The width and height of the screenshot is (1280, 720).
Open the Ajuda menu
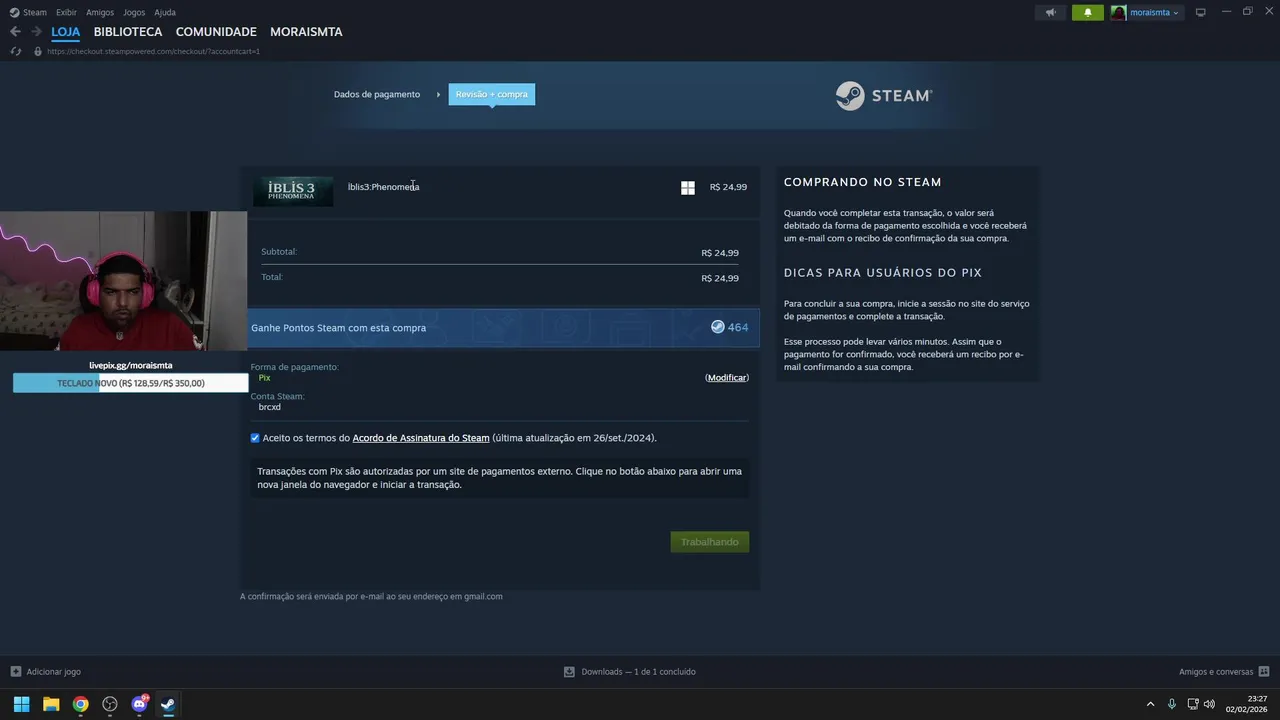pos(165,12)
